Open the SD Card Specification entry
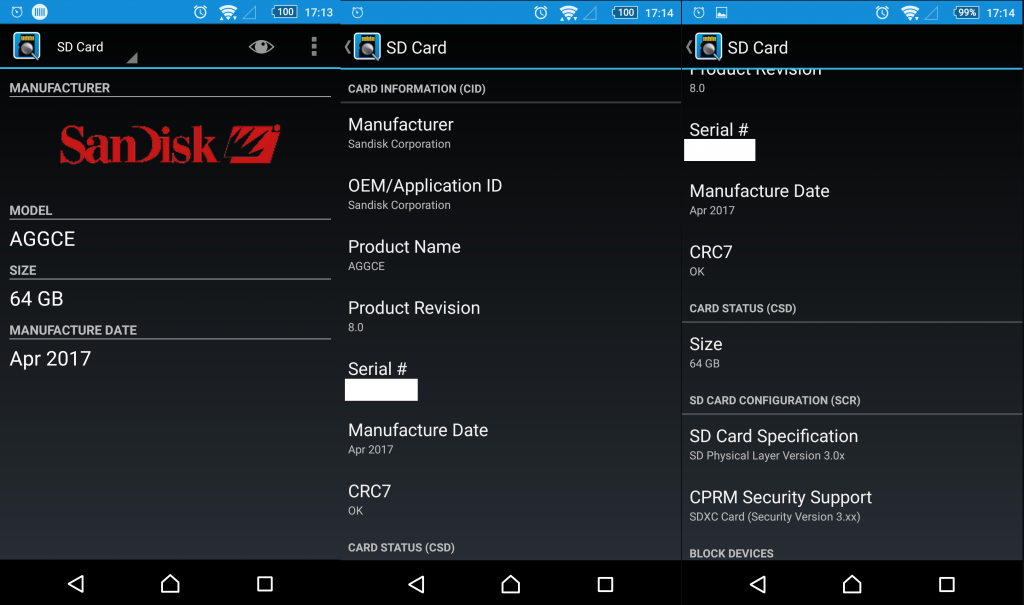Screen dimensions: 1024x605 pyautogui.click(x=852, y=445)
